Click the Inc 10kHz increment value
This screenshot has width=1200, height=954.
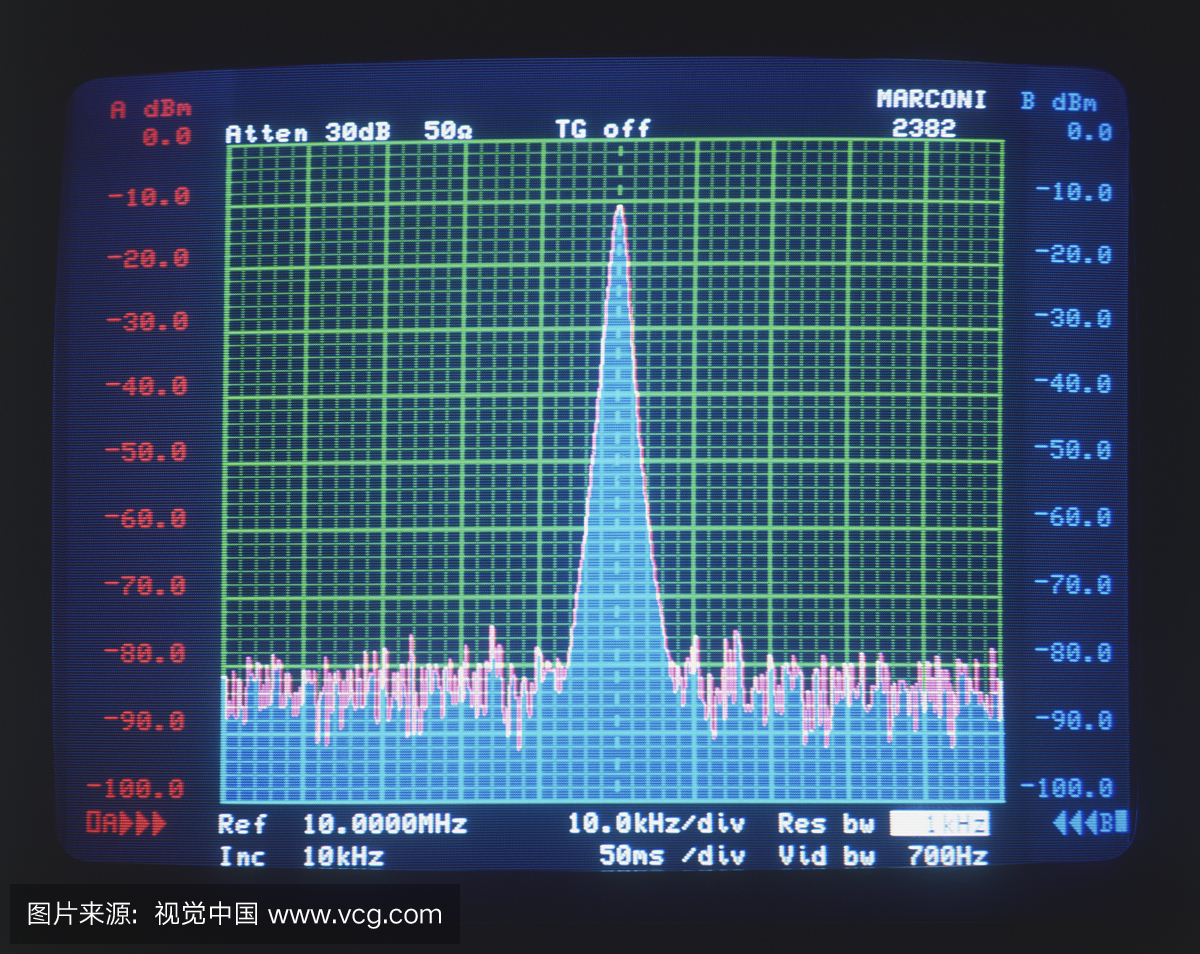(x=342, y=857)
